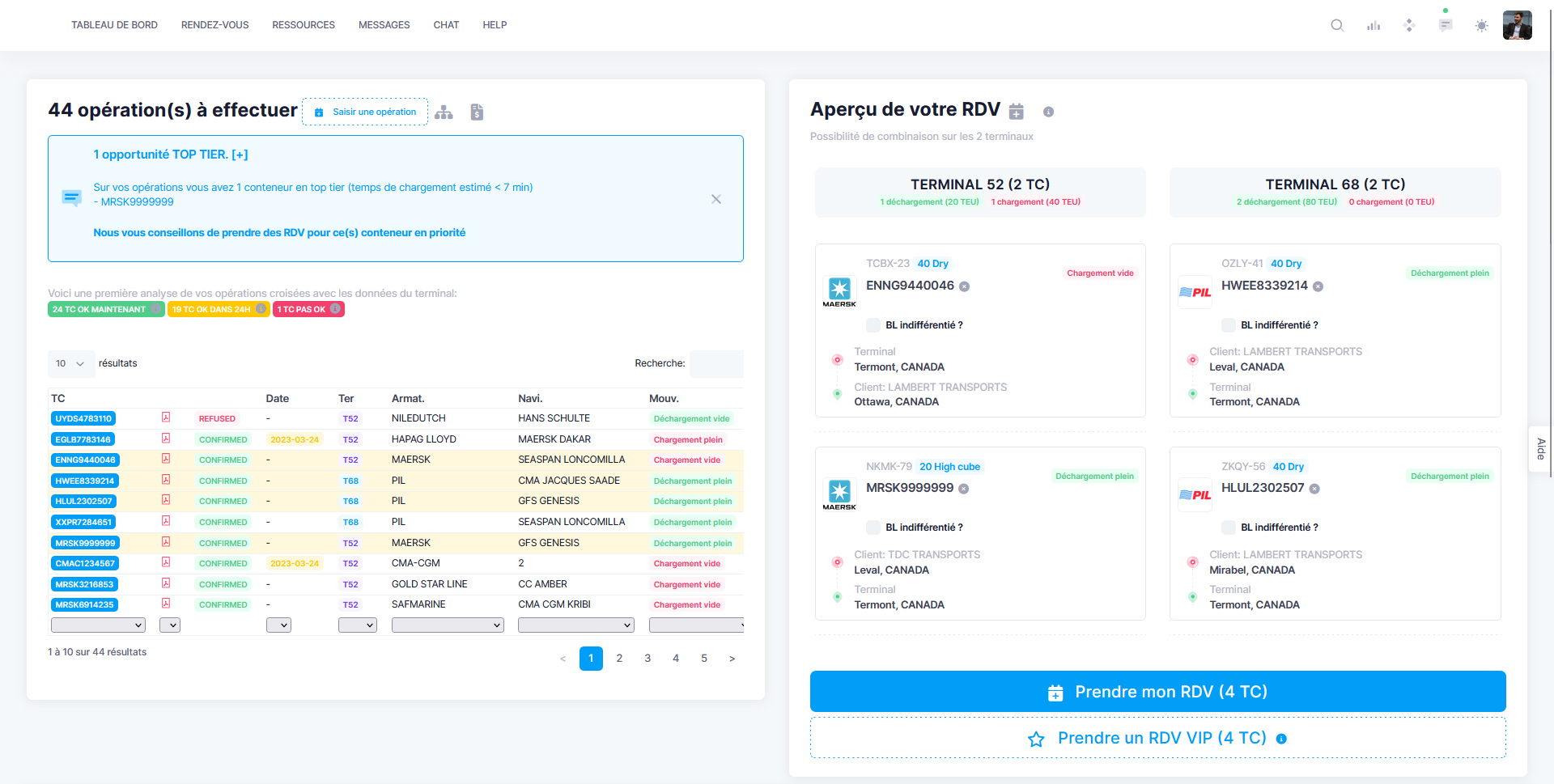Image resolution: width=1554 pixels, height=784 pixels.
Task: Remove container ENNG9440046 from RDV preview
Action: (x=964, y=286)
